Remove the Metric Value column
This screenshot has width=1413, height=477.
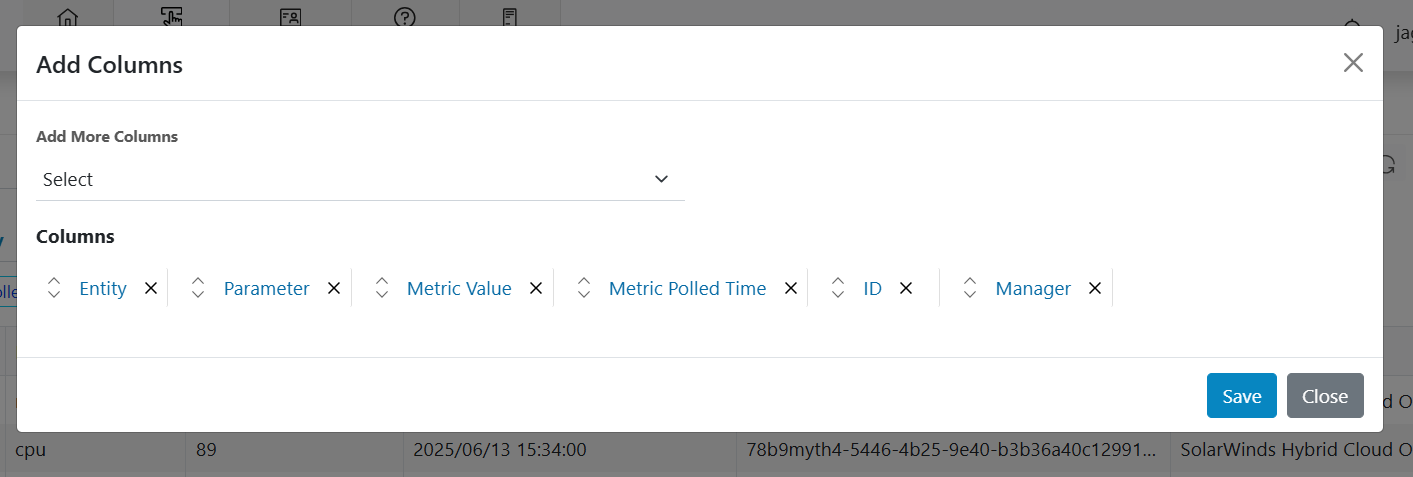click(536, 288)
